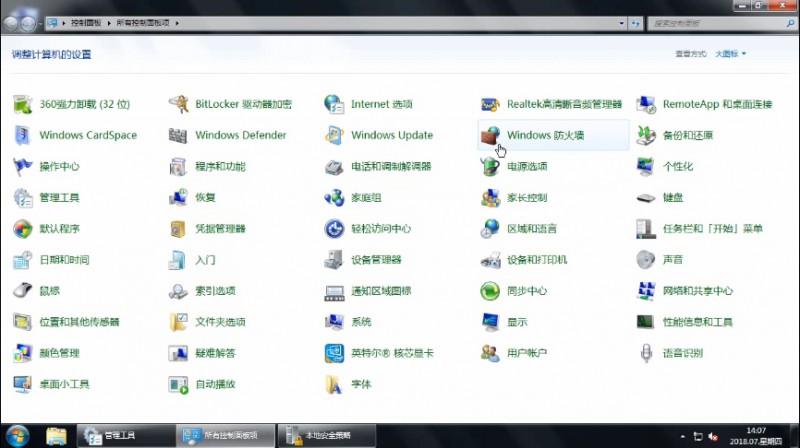Viewport: 800px width, 448px height.
Task: Open 360强力卸载 (32 位) icon
Action: point(22,104)
